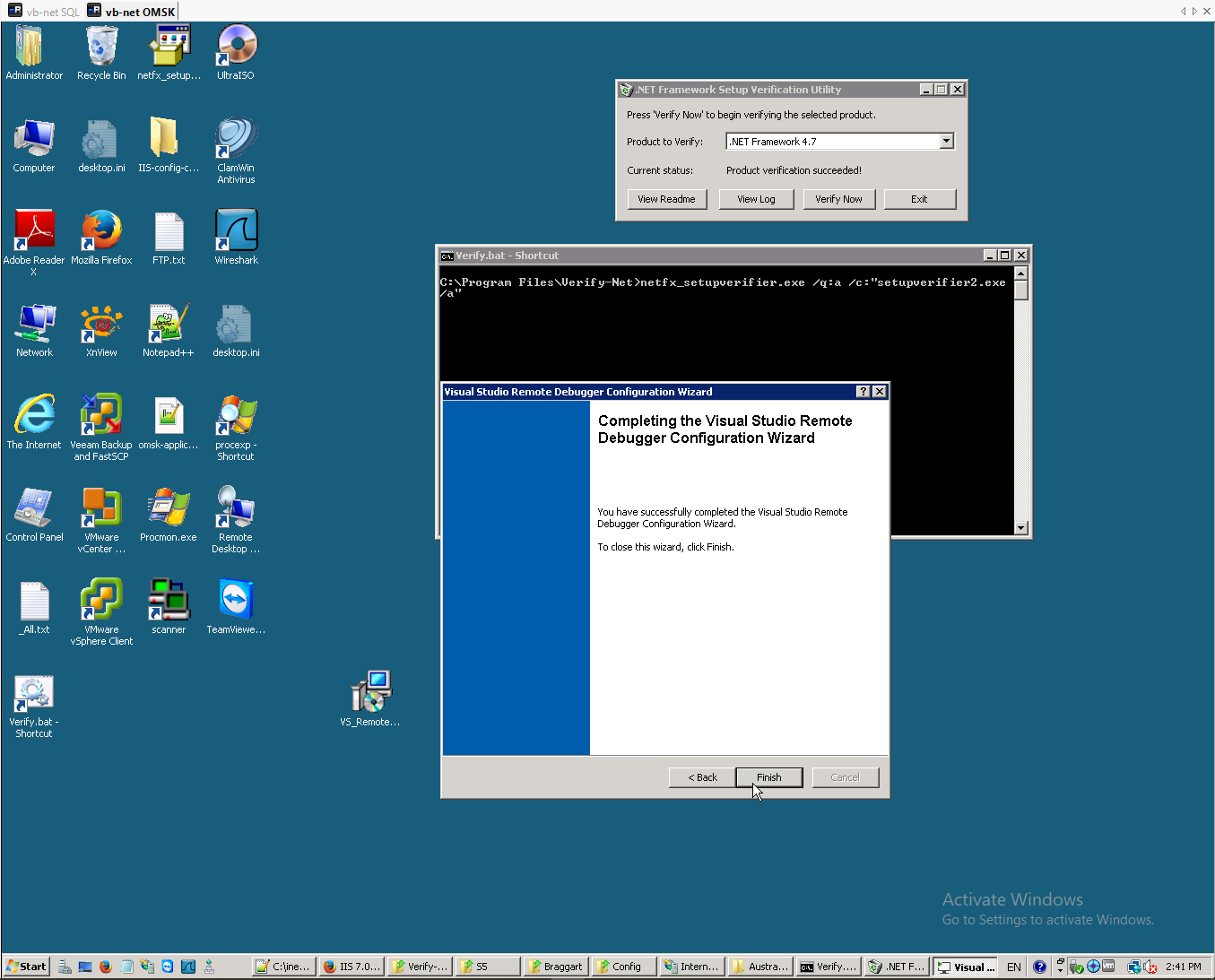
Task: Open the Notepad++ desktop icon
Action: pos(169,330)
